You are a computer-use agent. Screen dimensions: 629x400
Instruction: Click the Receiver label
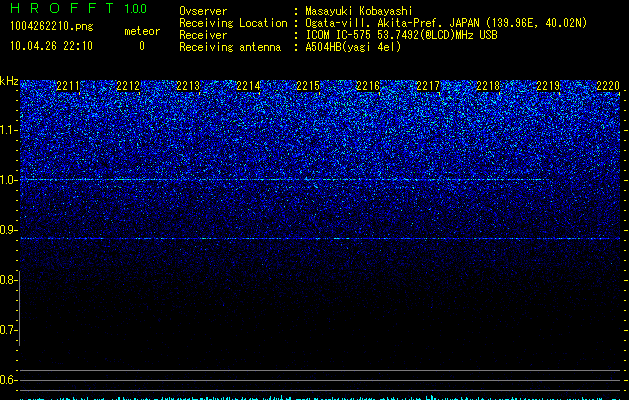pyautogui.click(x=203, y=35)
